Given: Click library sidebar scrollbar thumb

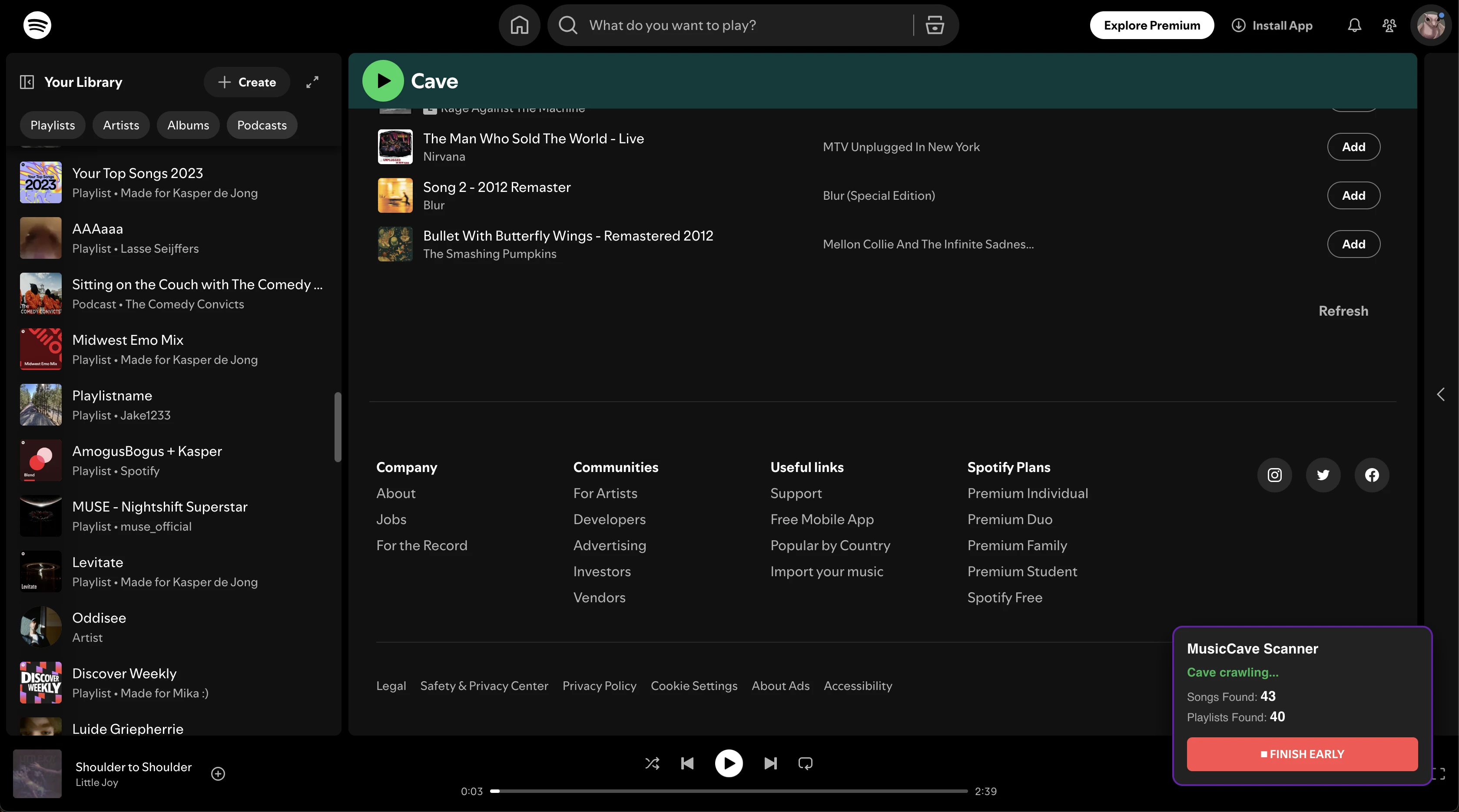Looking at the screenshot, I should click(x=338, y=427).
